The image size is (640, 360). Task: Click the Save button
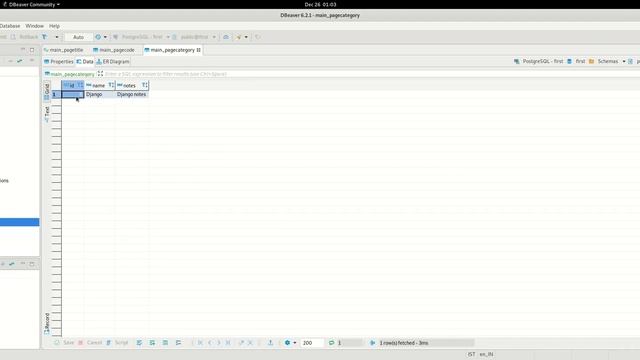coord(64,342)
